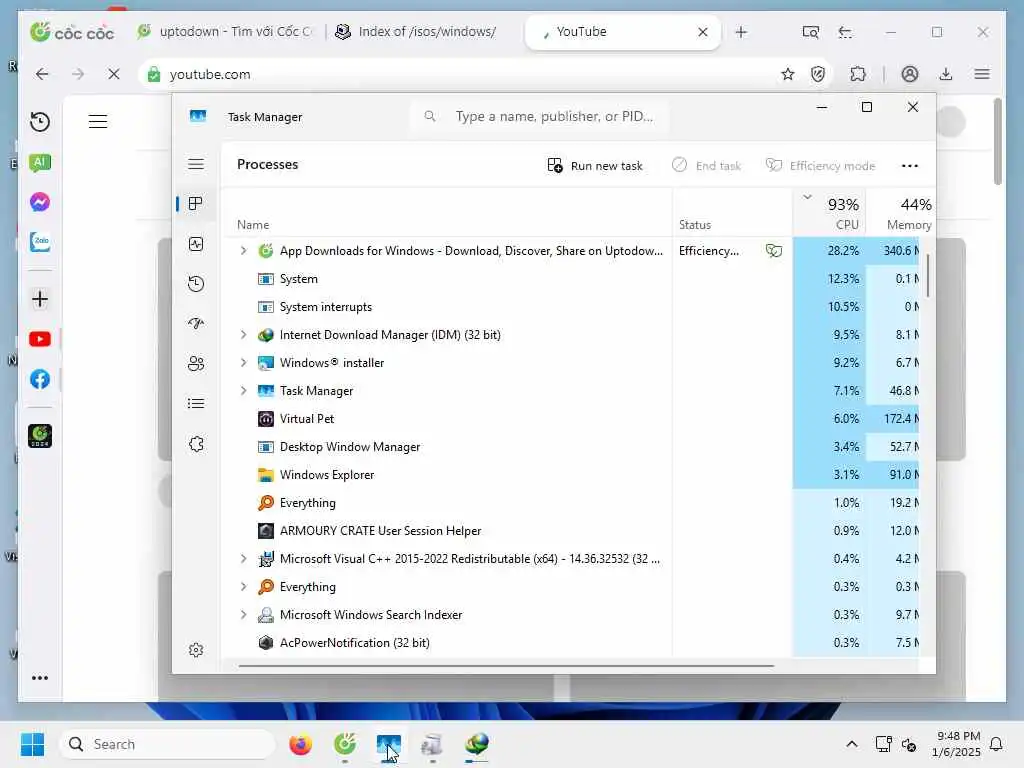Expand Task Manager process group
Screen dimensions: 1024x768
(x=244, y=391)
